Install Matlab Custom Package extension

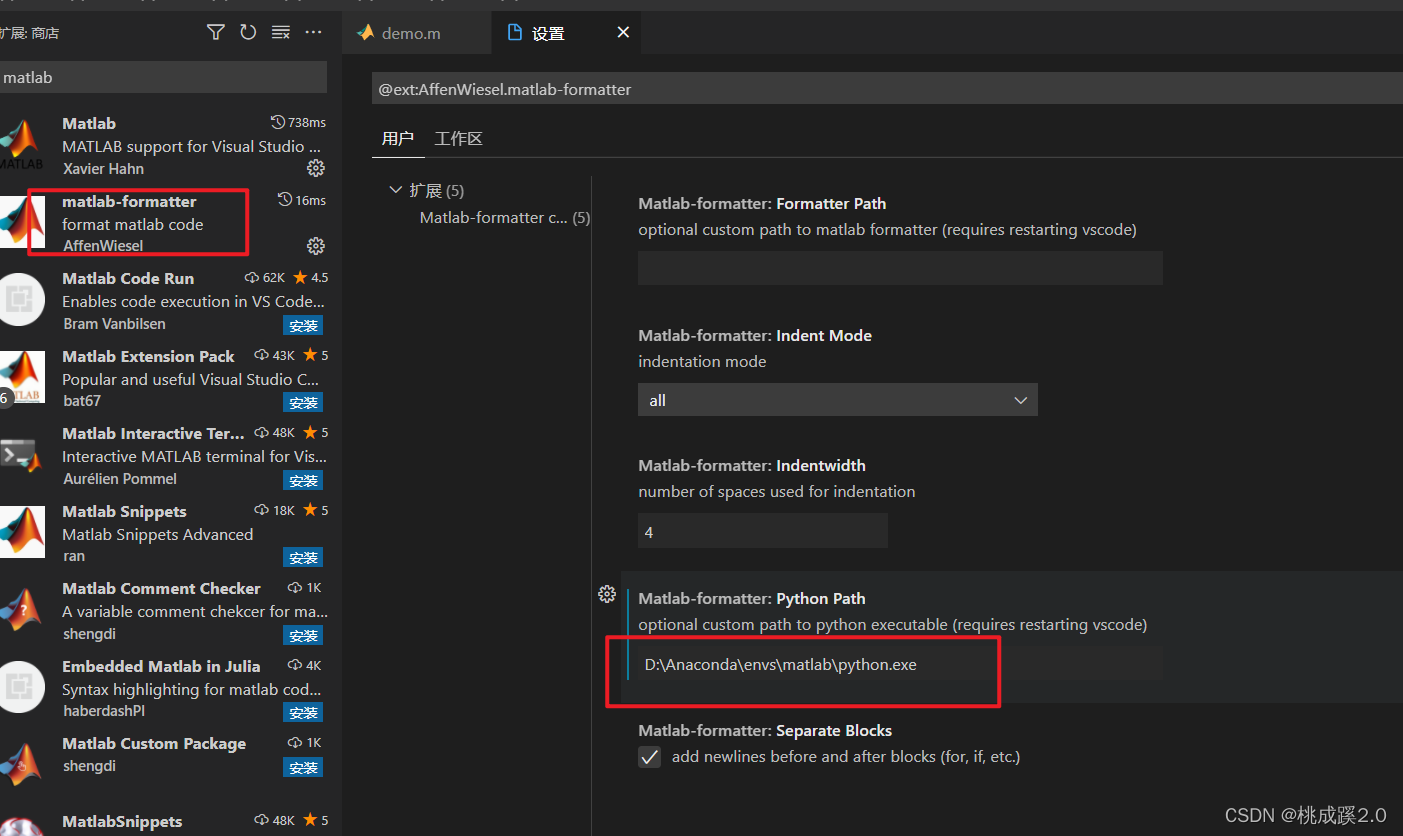pyautogui.click(x=303, y=767)
